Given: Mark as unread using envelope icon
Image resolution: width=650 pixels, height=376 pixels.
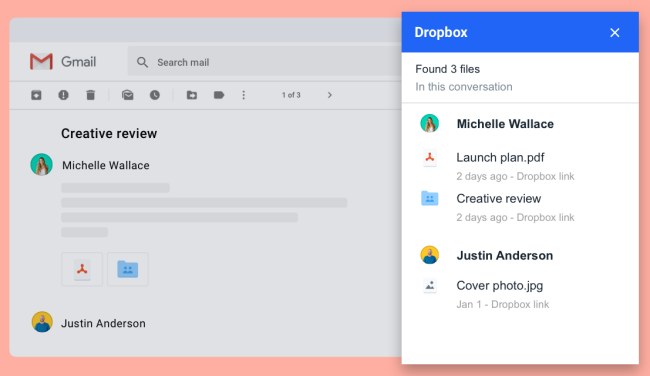Looking at the screenshot, I should [128, 95].
